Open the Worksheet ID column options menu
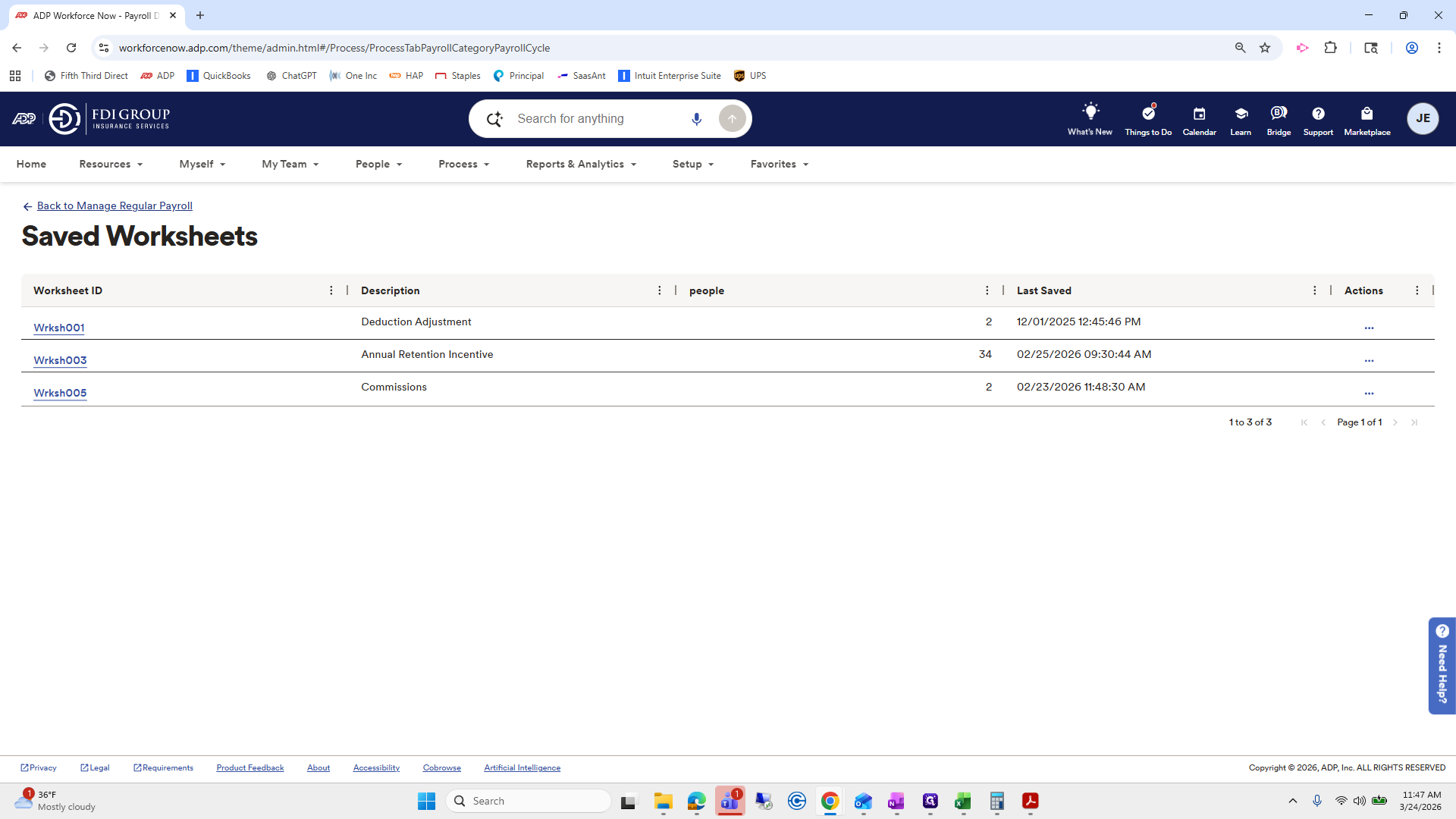This screenshot has width=1456, height=819. point(331,290)
